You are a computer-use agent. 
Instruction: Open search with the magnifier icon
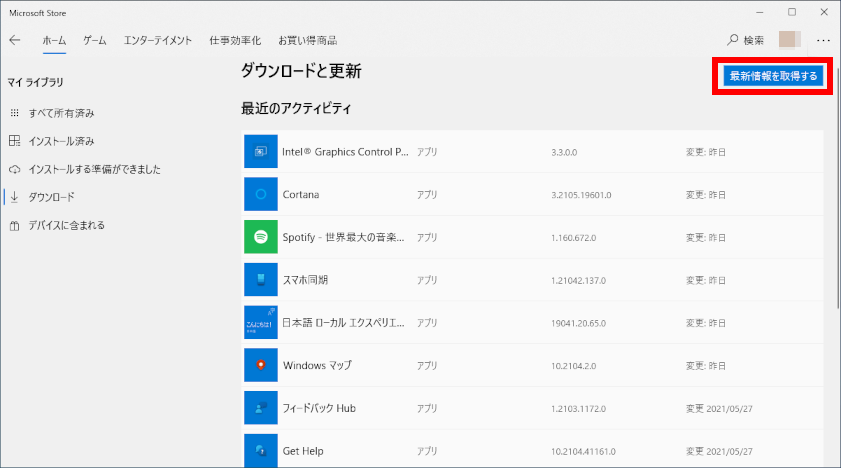click(x=732, y=40)
